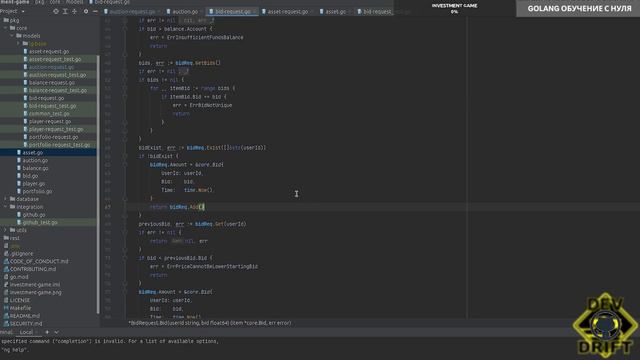Expand the database folder
640x360 pixels.
click(x=6, y=199)
